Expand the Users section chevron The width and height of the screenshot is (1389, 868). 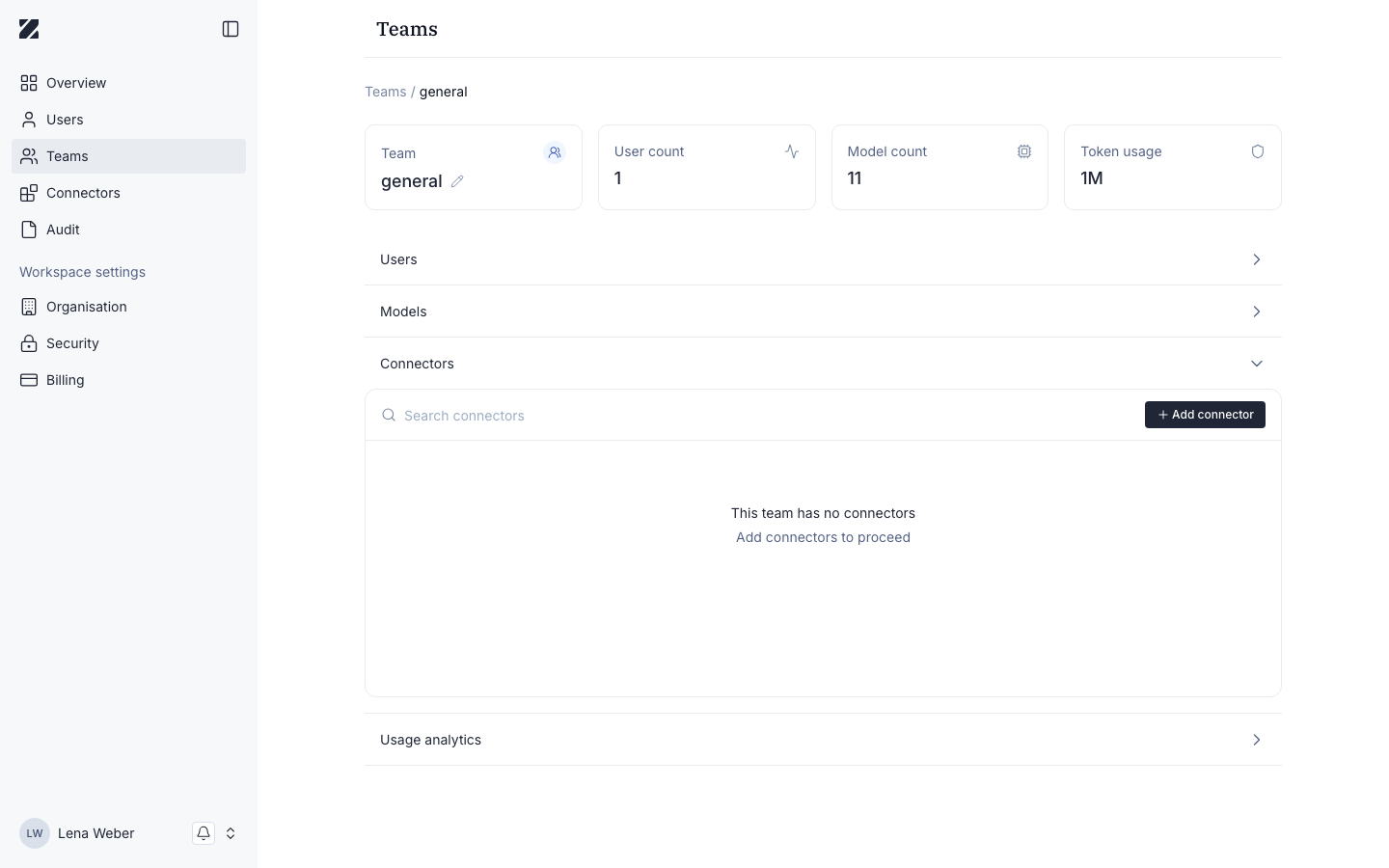click(x=1257, y=259)
